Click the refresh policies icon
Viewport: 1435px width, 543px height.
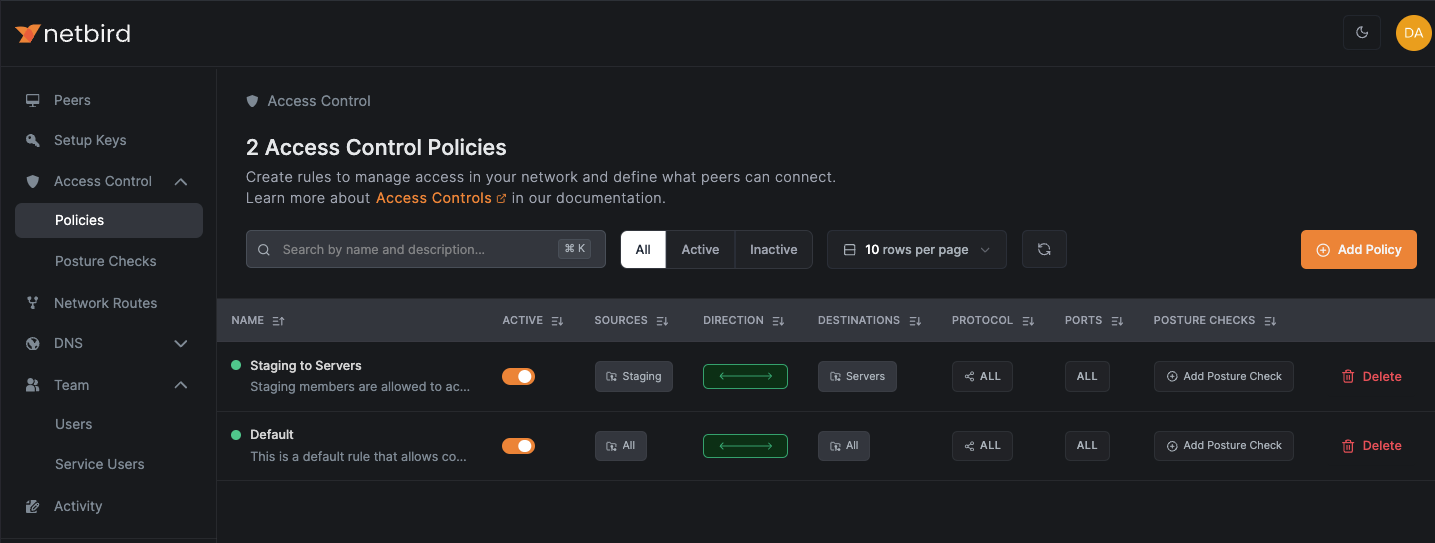tap(1044, 250)
